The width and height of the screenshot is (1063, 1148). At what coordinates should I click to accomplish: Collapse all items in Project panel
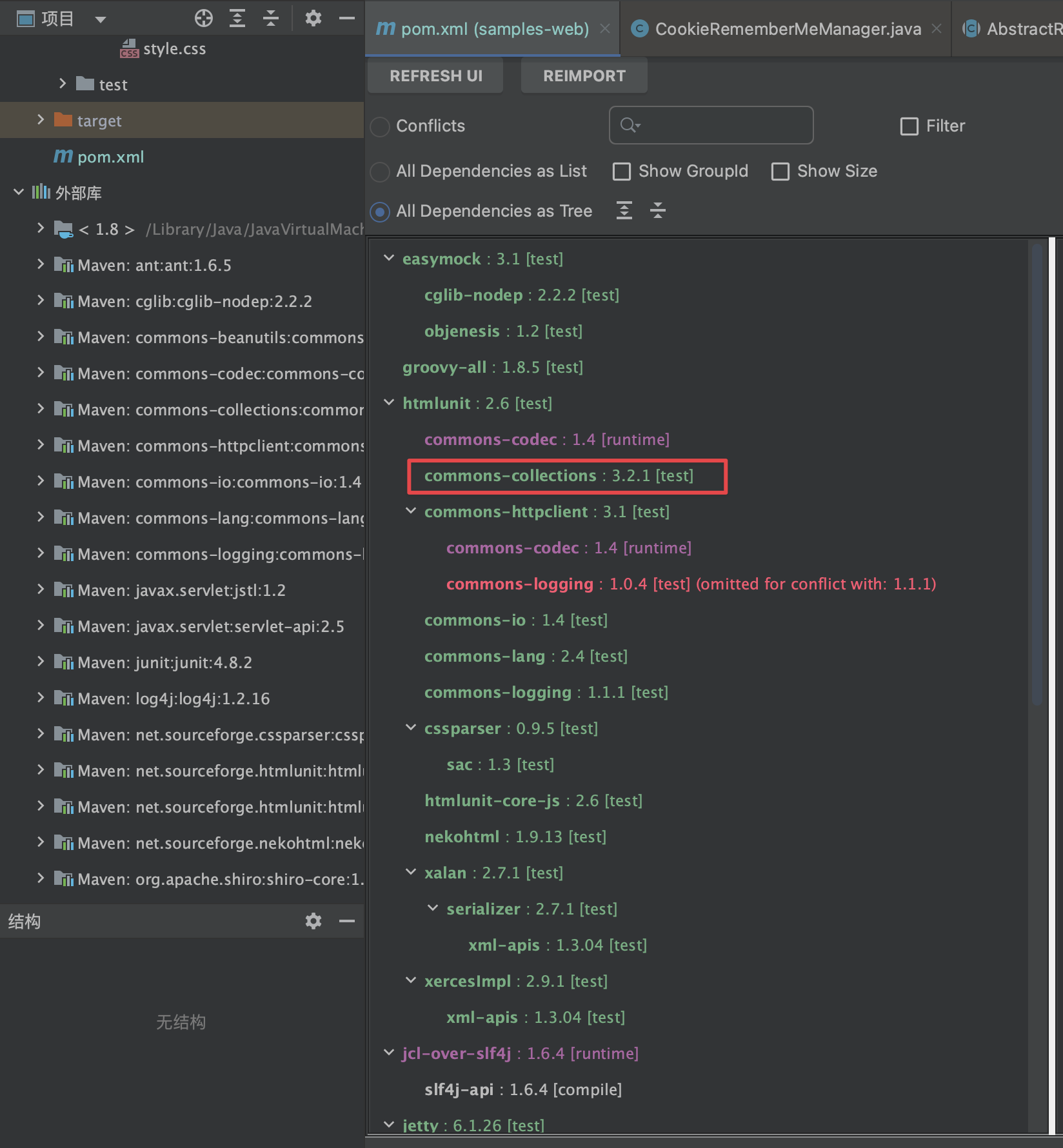[x=271, y=19]
